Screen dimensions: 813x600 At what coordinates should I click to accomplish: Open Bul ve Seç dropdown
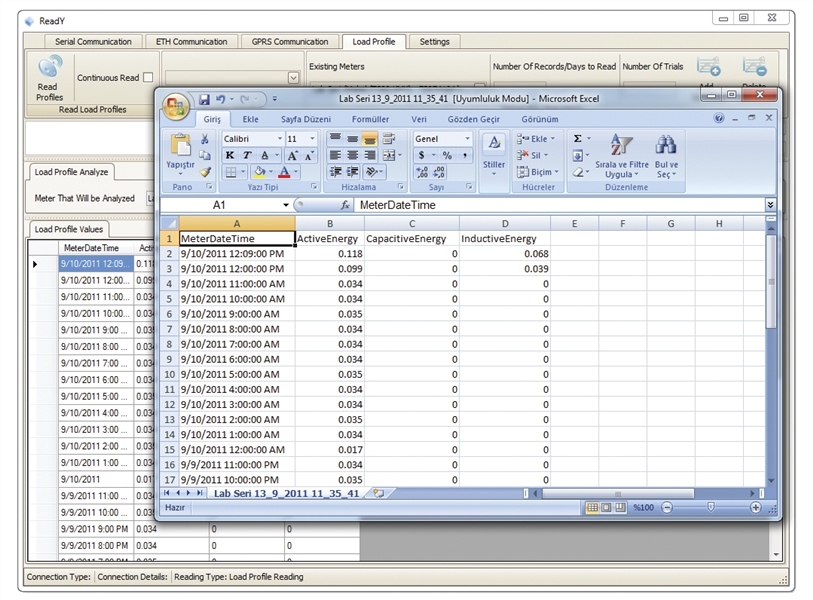tap(666, 156)
